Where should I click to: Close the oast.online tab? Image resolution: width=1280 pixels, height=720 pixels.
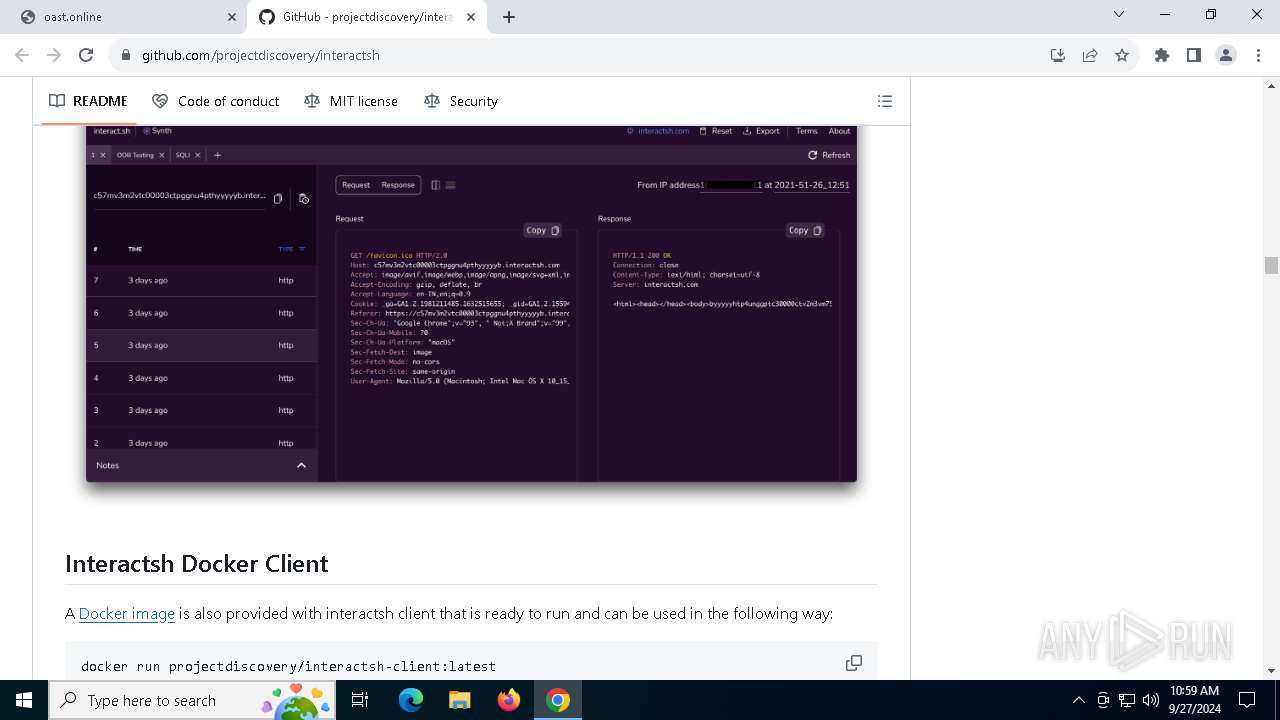[x=232, y=17]
